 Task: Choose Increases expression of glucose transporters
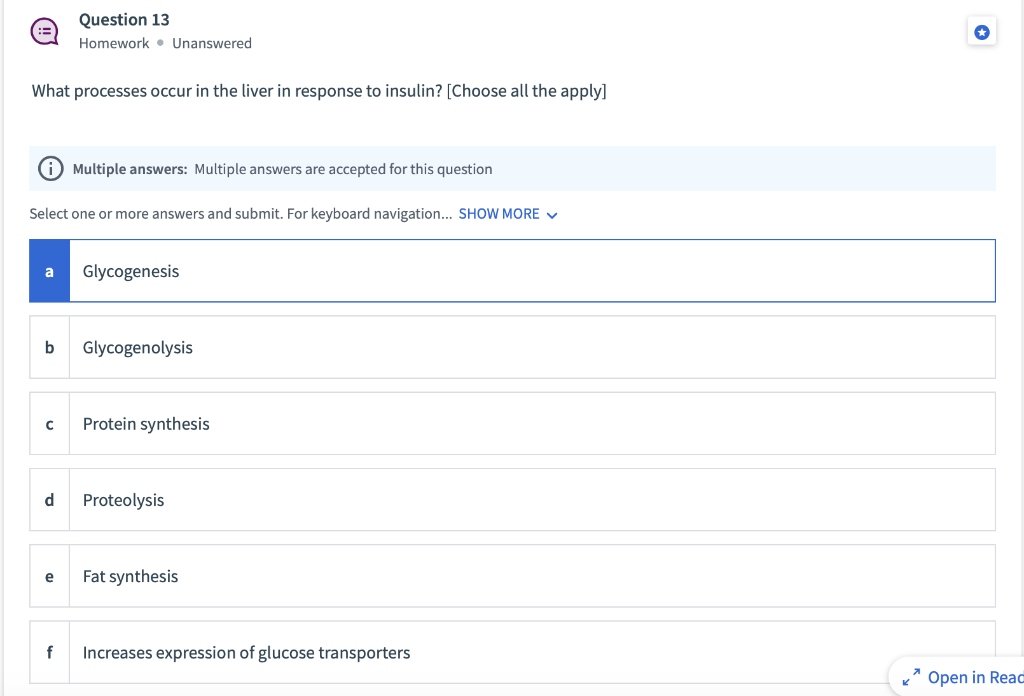coord(513,652)
